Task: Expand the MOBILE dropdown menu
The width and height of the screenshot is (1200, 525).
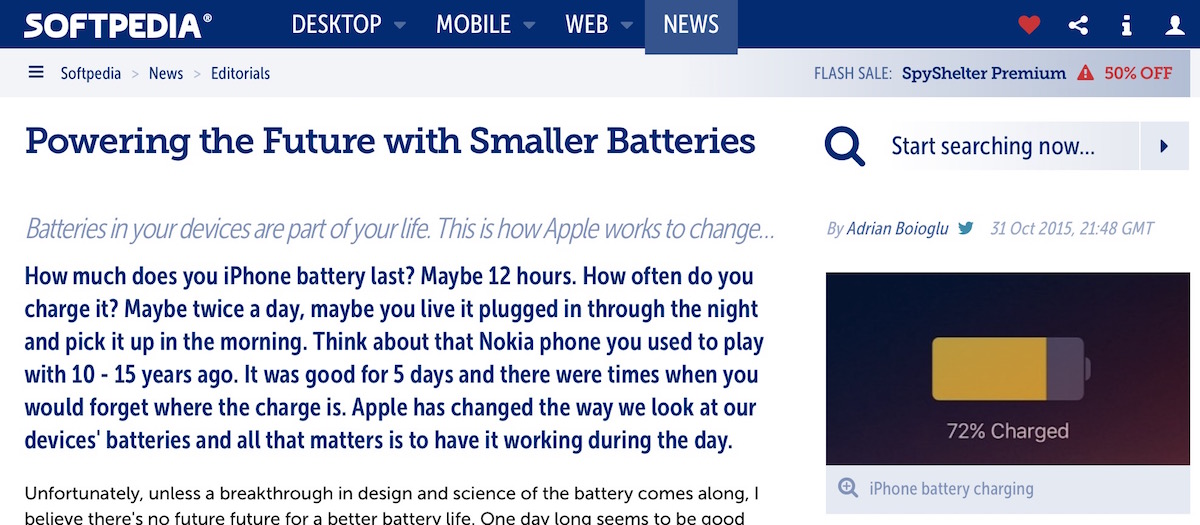Action: click(485, 25)
